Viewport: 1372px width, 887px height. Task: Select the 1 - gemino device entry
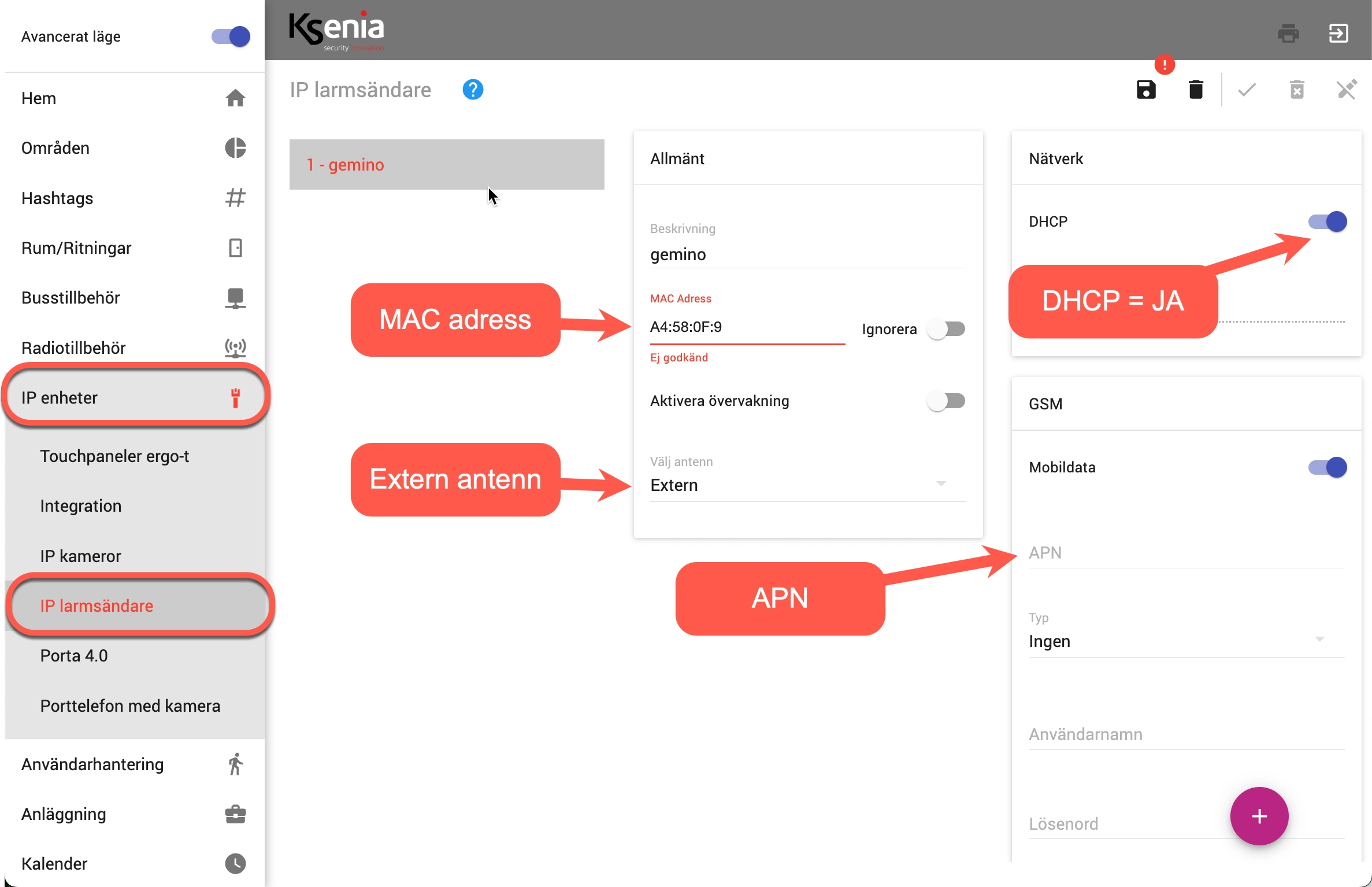tap(447, 165)
